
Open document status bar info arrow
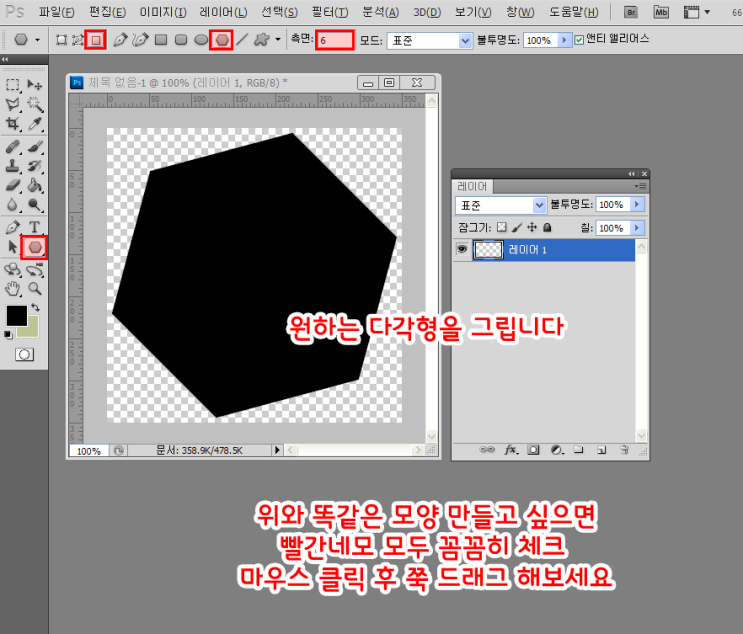277,450
